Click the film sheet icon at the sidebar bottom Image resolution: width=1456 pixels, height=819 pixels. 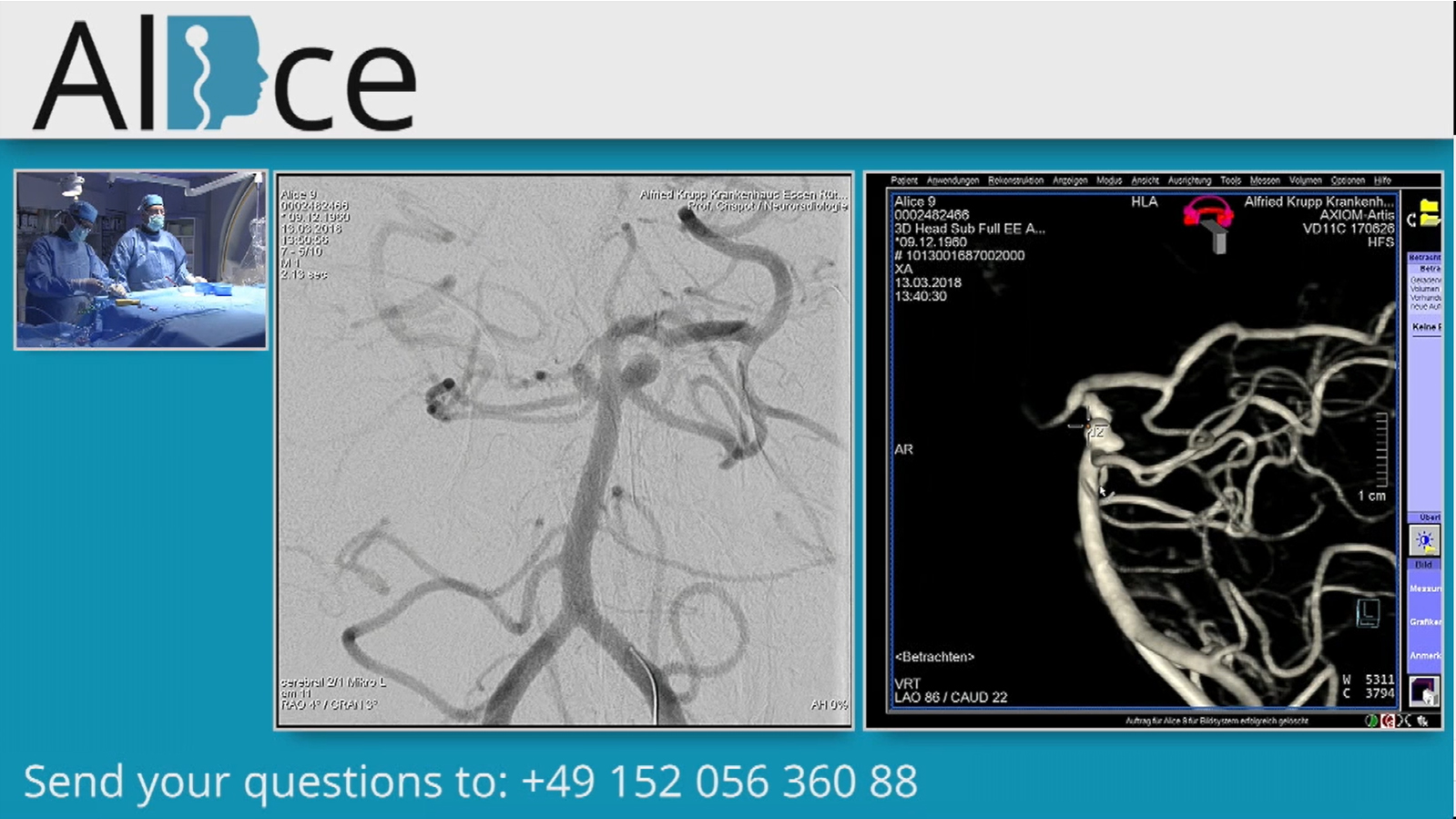1424,691
